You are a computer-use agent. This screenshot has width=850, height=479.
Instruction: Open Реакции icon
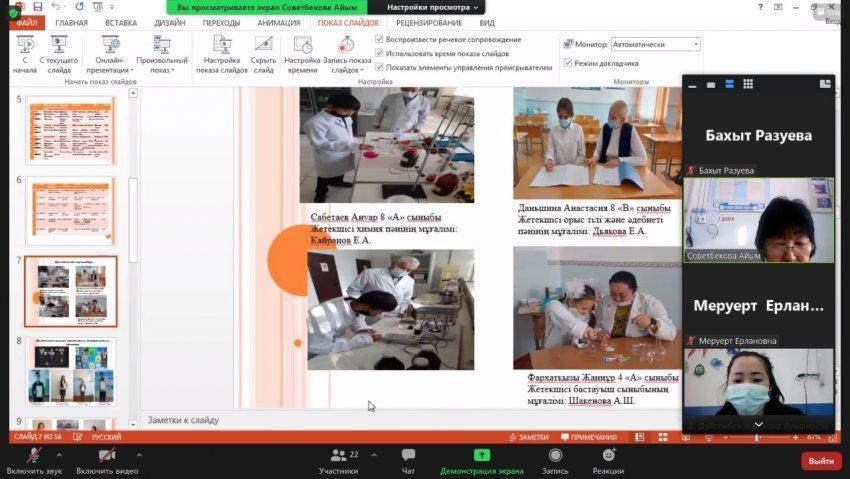[608, 455]
